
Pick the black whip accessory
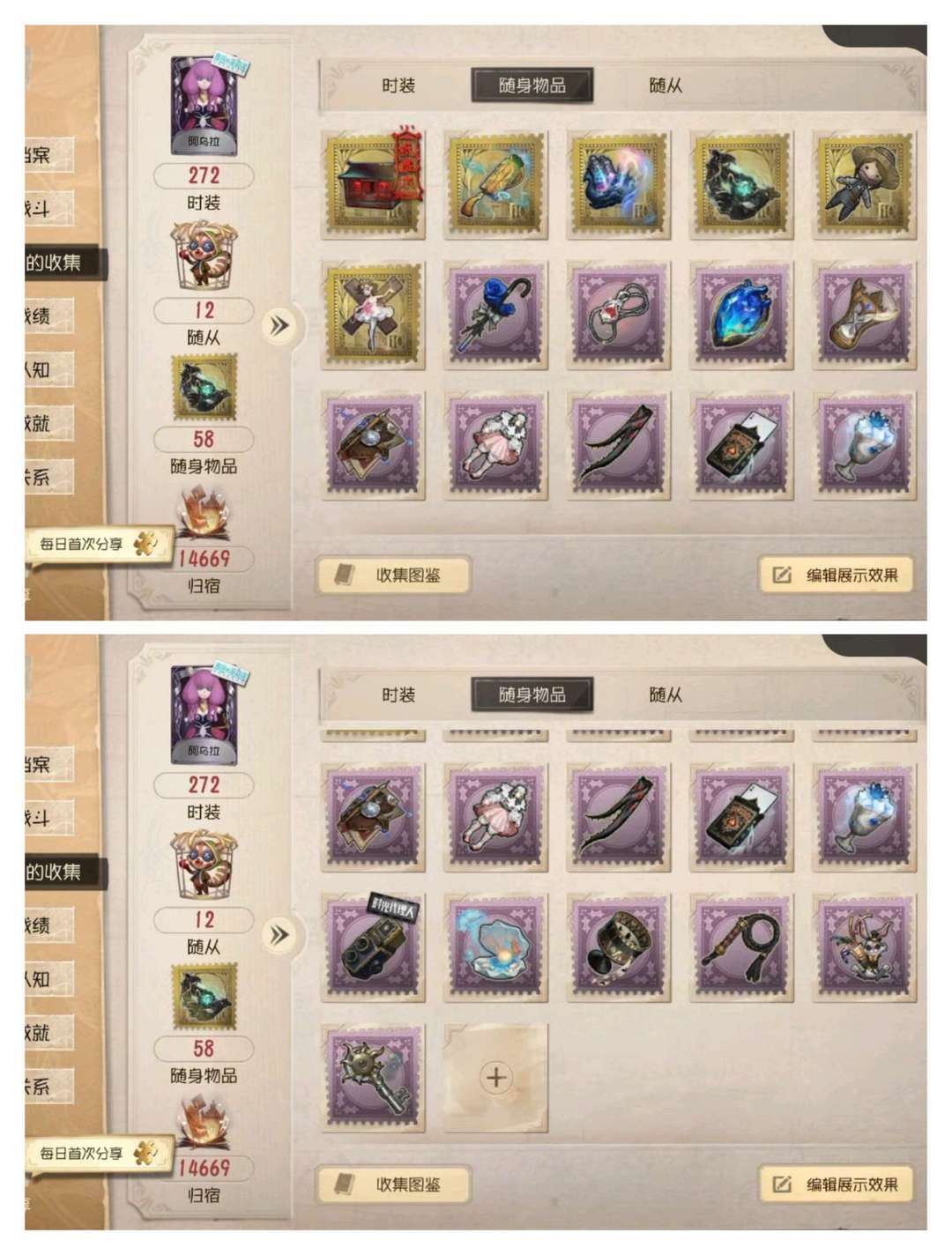pos(741,947)
